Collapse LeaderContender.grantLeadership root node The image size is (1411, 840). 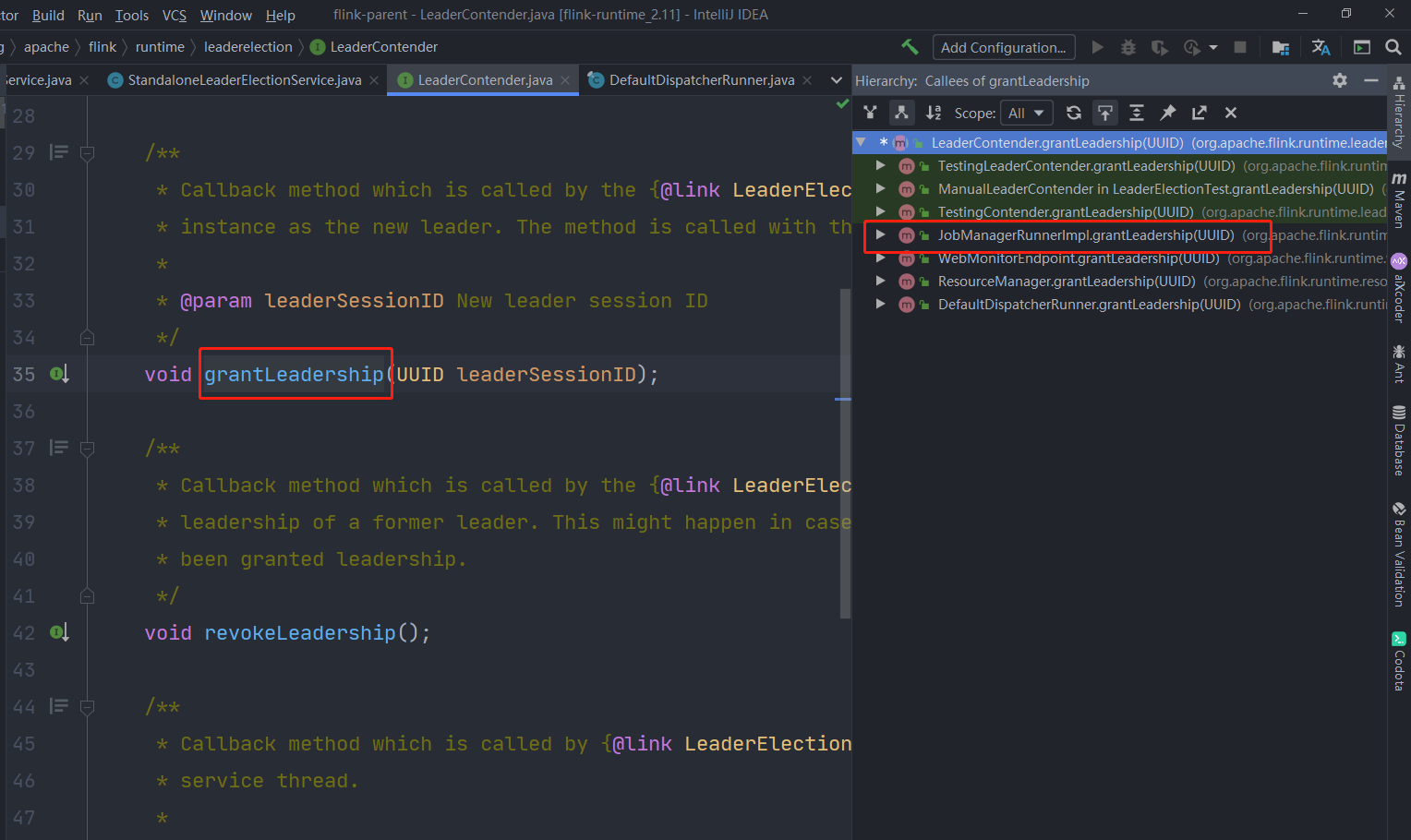[x=862, y=142]
